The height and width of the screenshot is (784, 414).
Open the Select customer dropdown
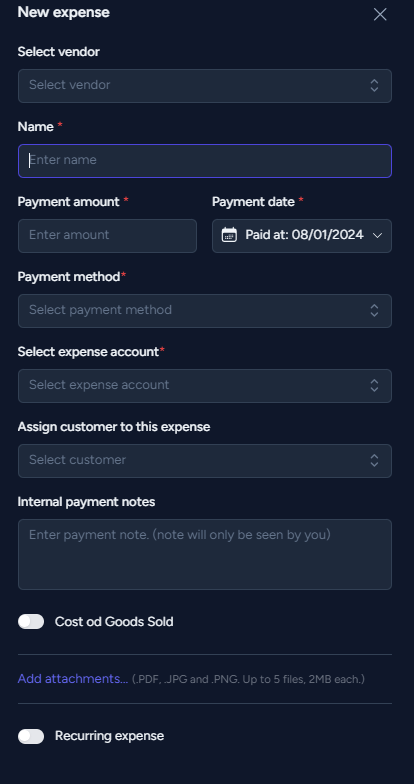205,460
